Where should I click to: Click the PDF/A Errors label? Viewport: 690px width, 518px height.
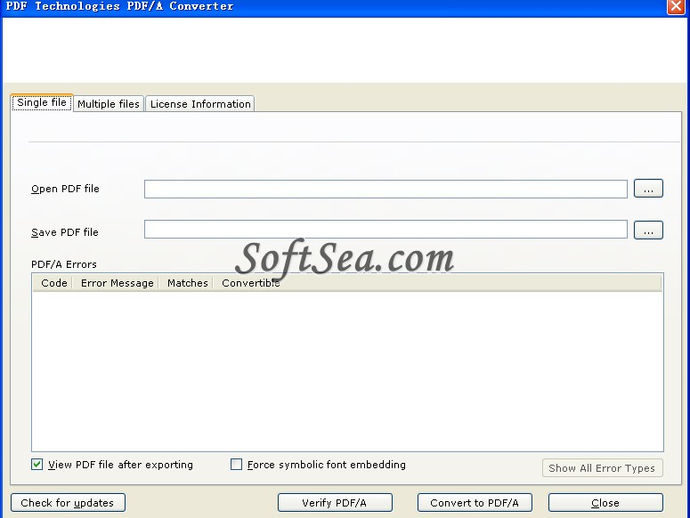[64, 264]
